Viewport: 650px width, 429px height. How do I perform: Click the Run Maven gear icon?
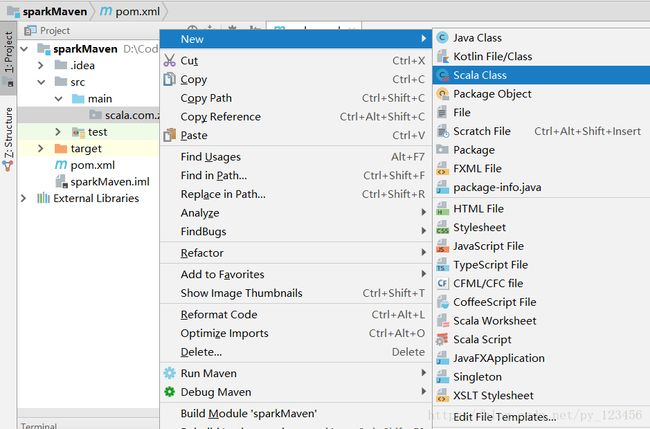click(170, 373)
